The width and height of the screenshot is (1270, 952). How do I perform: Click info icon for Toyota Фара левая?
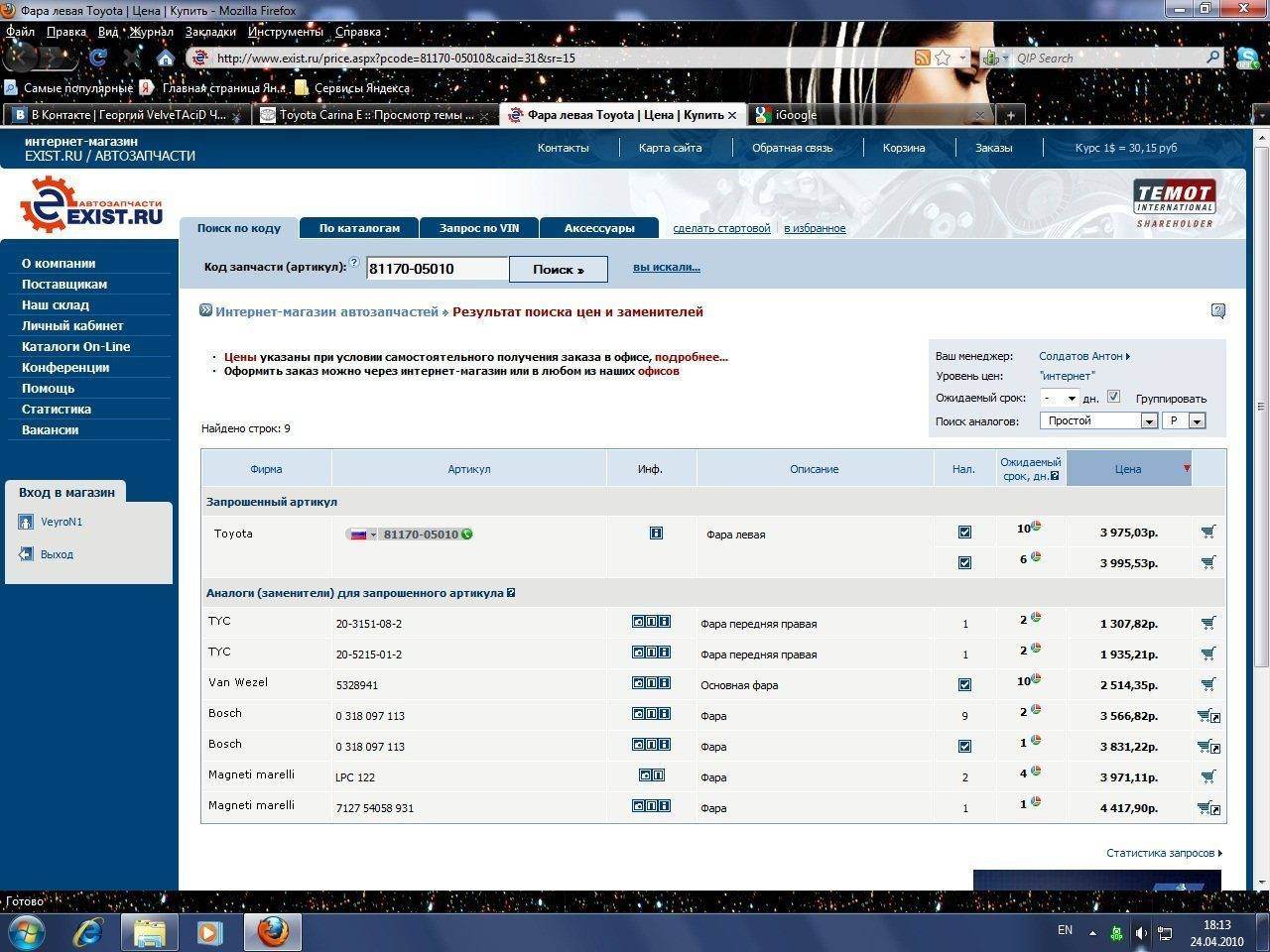click(656, 534)
